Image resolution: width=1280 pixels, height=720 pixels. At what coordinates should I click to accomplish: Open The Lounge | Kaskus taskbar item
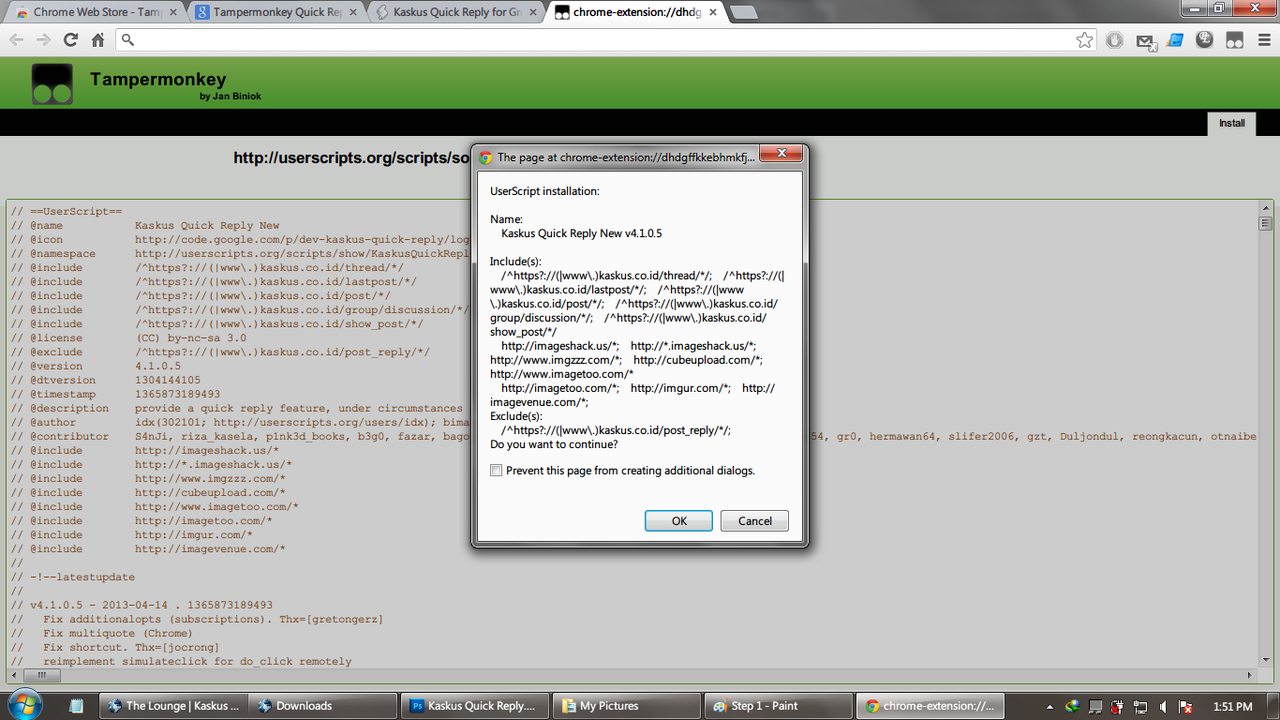click(173, 706)
